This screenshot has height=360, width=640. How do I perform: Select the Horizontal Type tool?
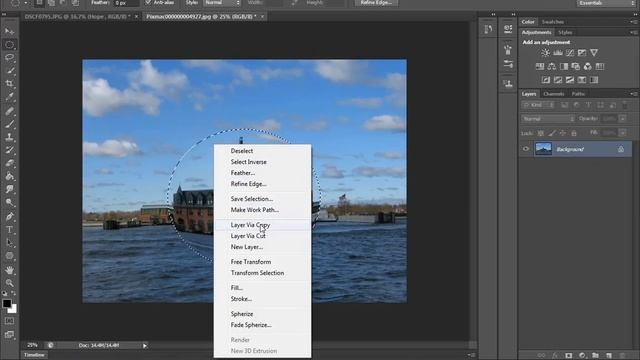pos(9,230)
